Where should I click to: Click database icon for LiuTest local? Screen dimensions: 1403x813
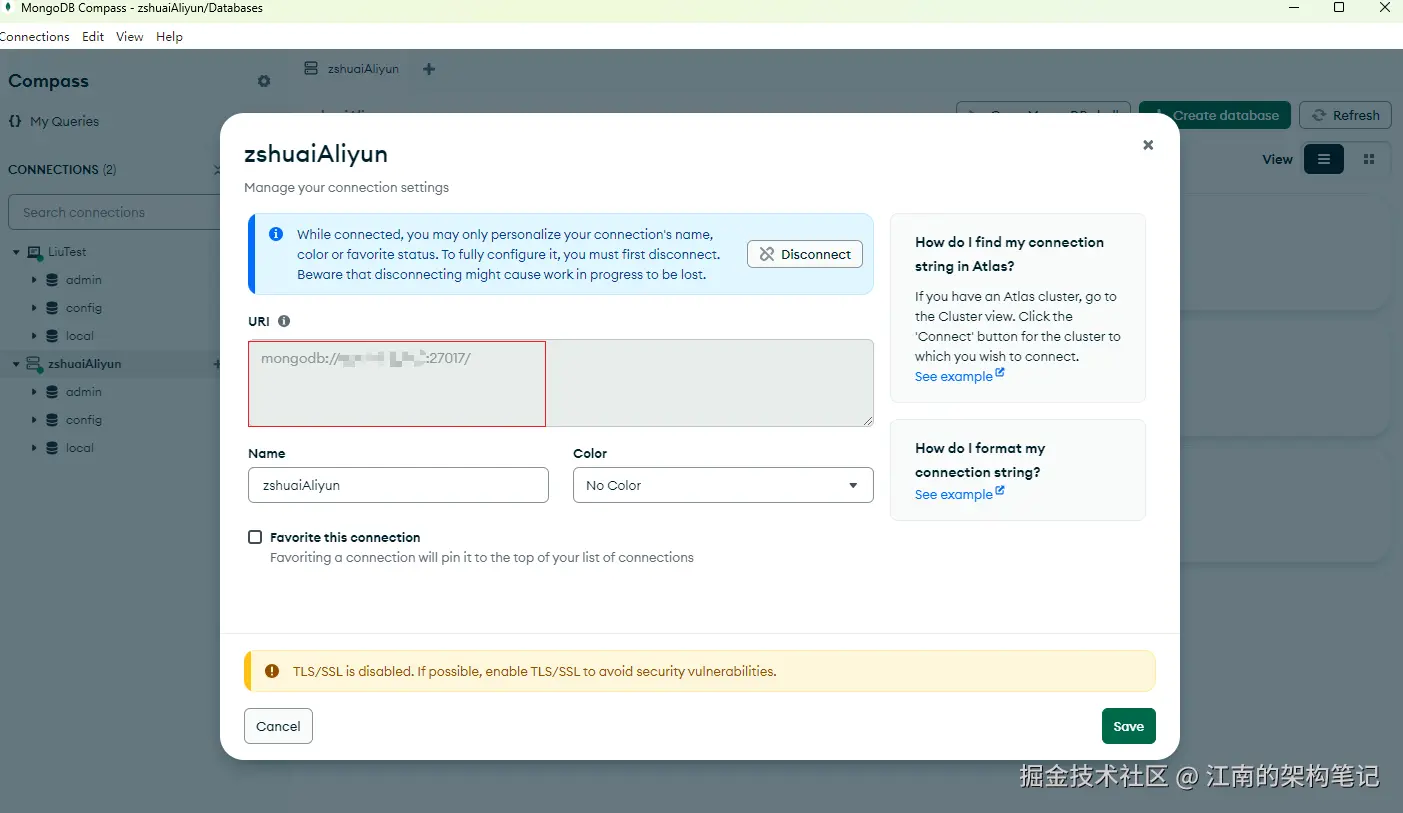[x=52, y=336]
